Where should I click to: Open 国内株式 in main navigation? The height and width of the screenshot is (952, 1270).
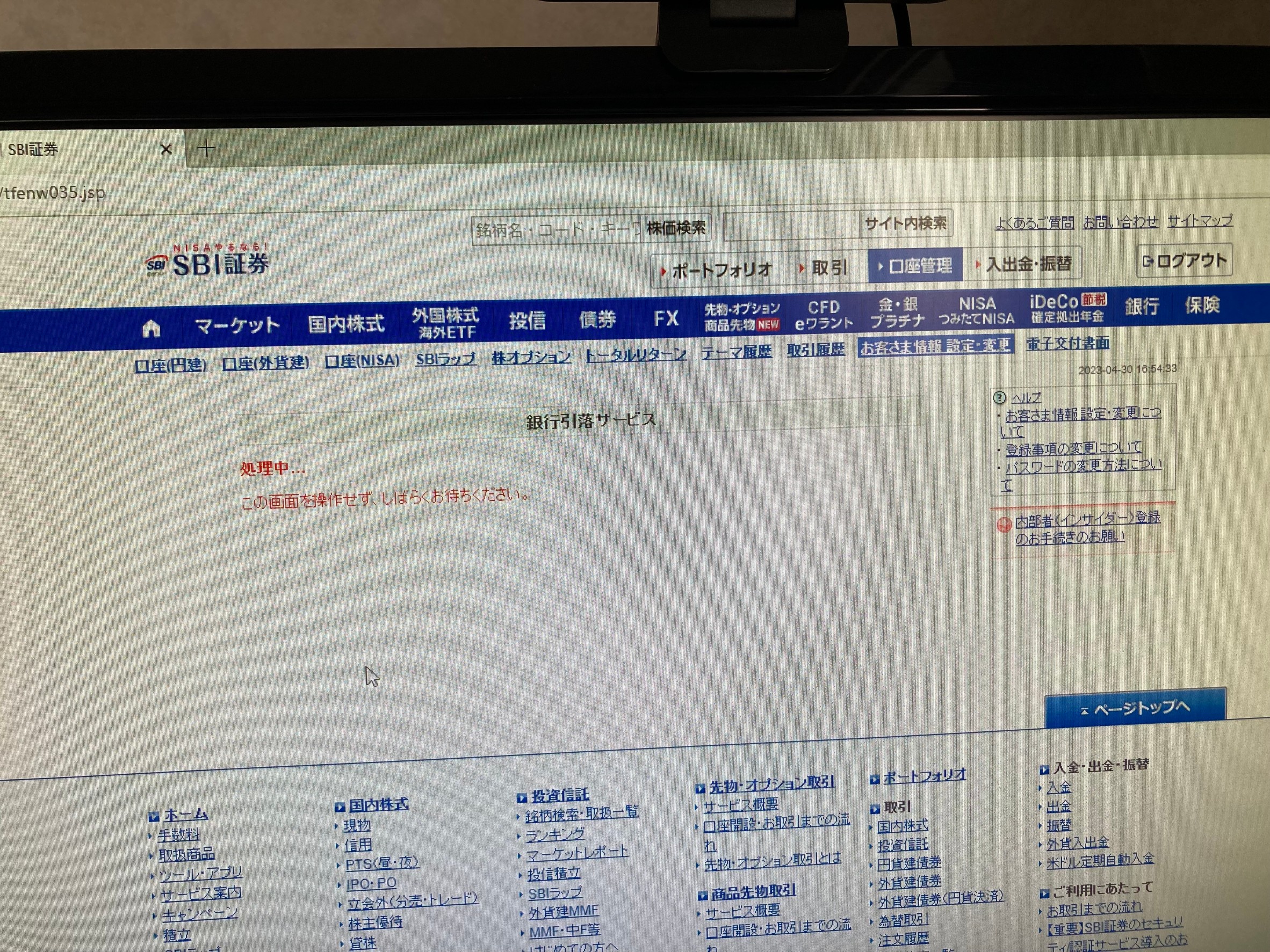pyautogui.click(x=345, y=324)
